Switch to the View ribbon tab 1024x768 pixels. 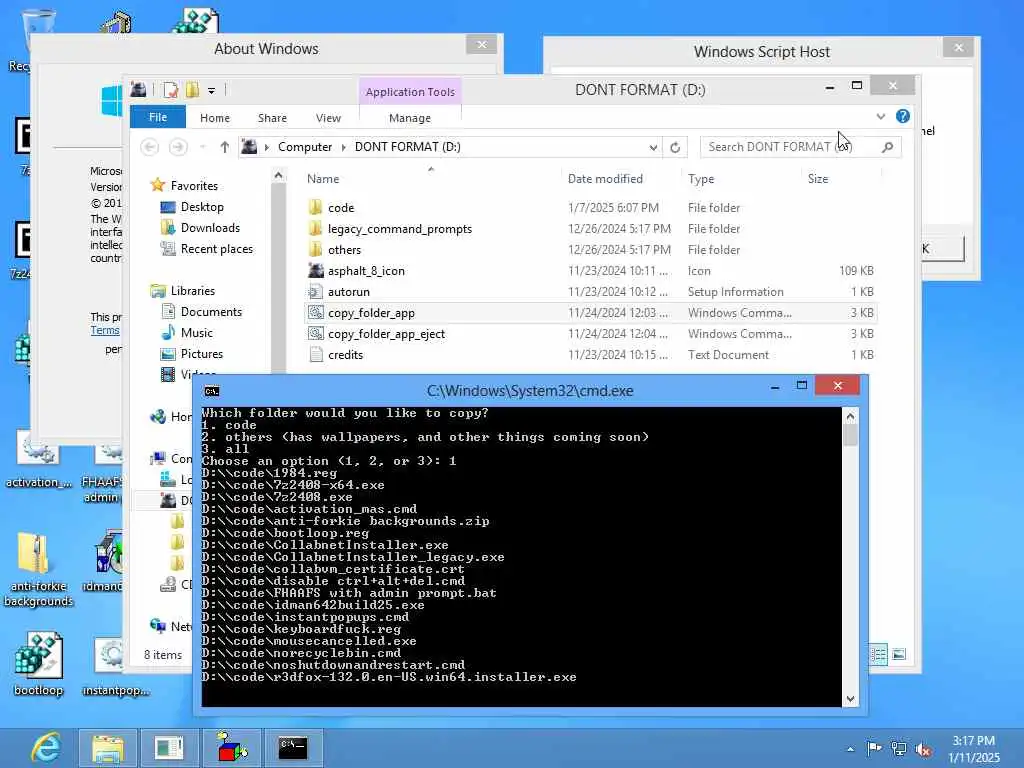tap(328, 118)
